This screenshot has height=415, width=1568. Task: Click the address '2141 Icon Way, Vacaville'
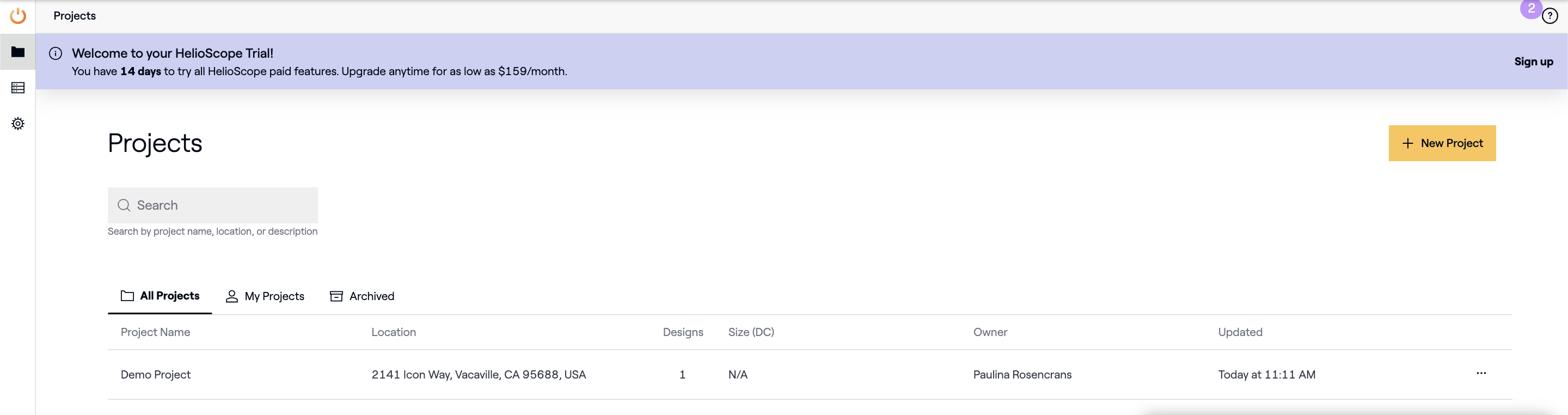pos(479,375)
